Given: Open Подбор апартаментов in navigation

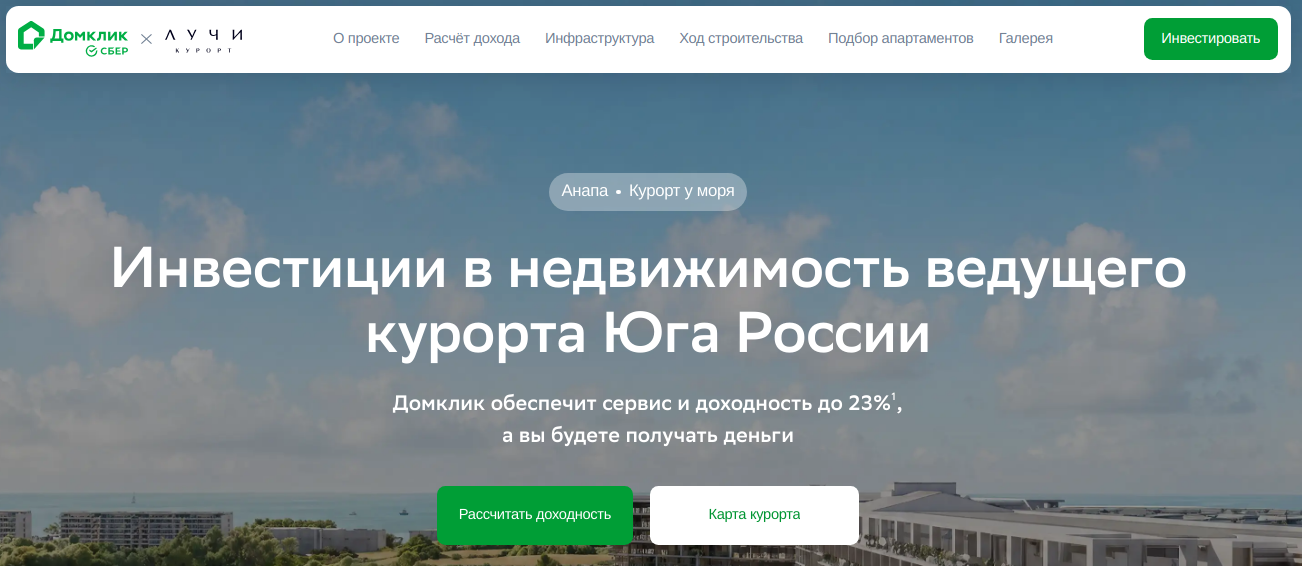Looking at the screenshot, I should click(901, 38).
